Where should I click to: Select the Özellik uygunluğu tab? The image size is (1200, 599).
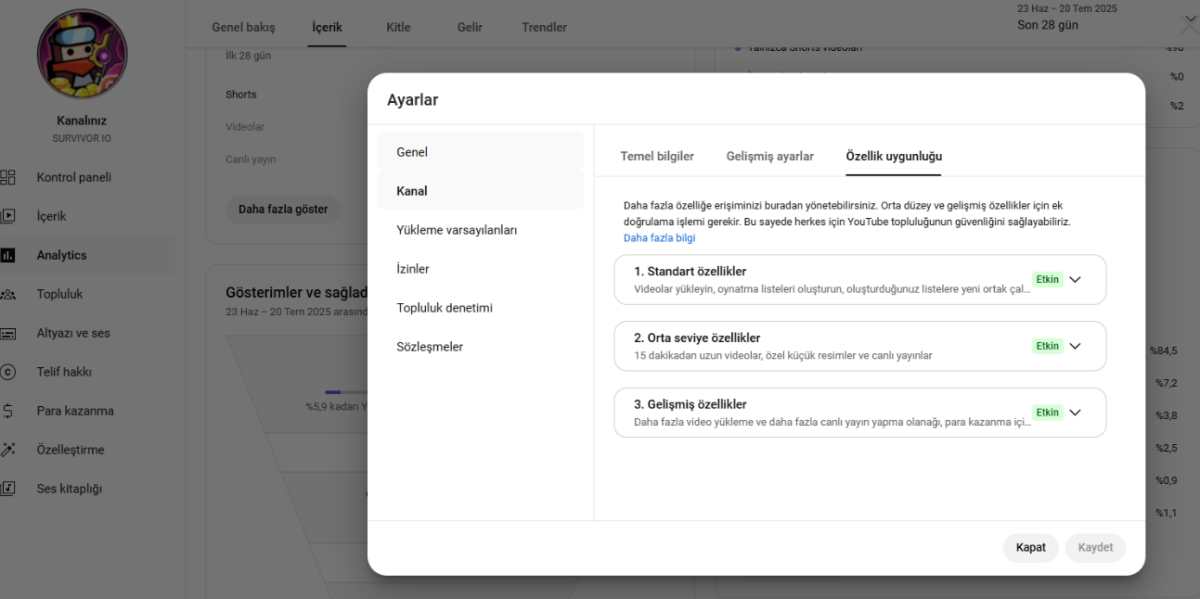tap(893, 156)
